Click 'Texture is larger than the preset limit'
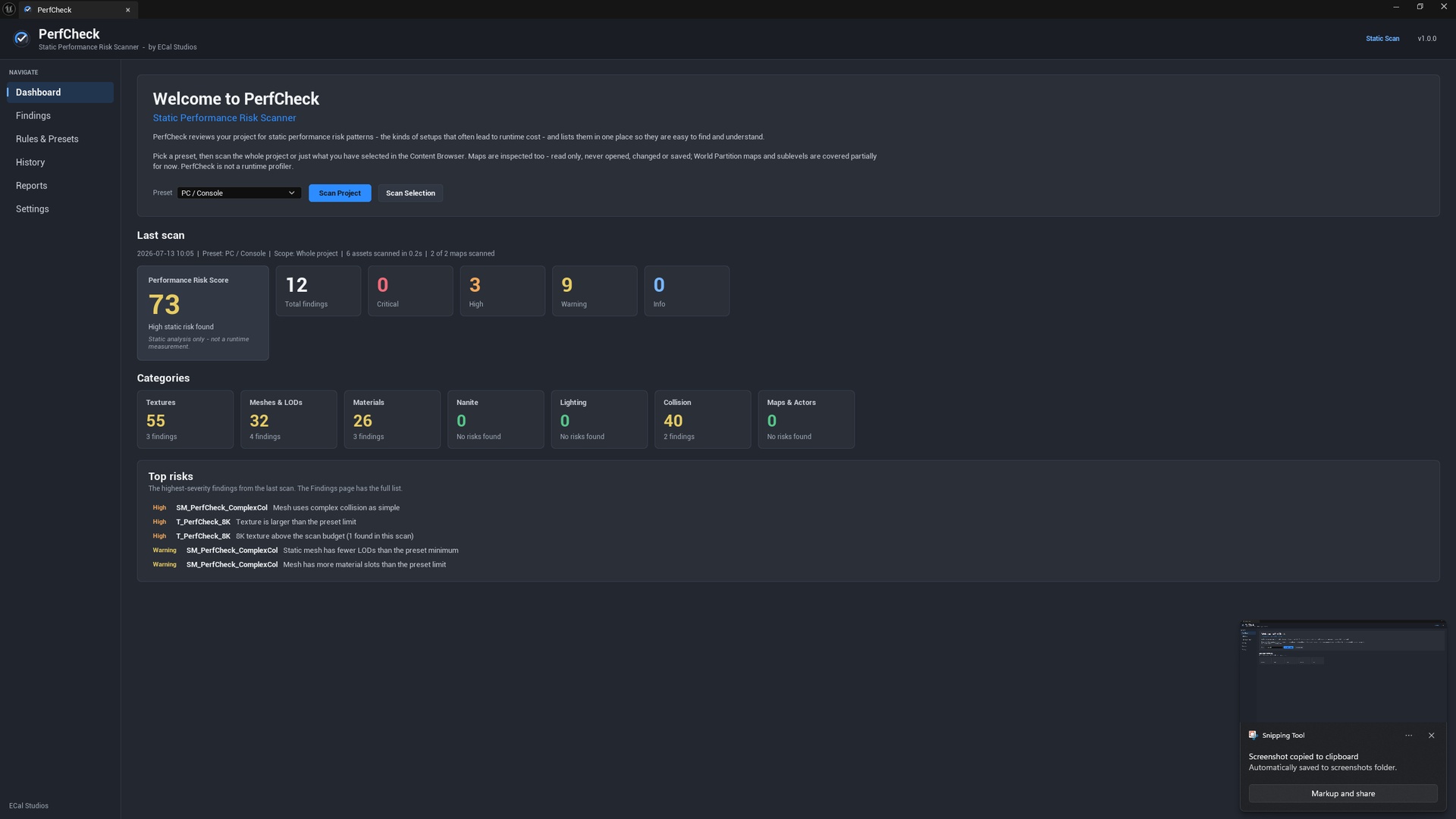The image size is (1456, 819). pos(296,522)
